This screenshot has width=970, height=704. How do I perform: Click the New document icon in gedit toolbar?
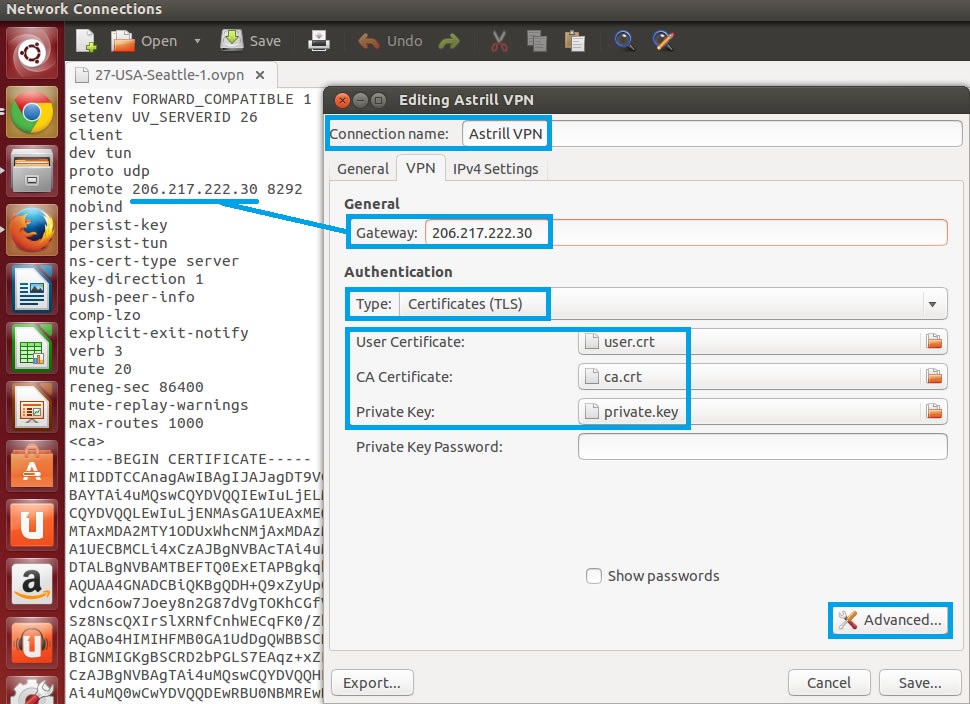[86, 41]
